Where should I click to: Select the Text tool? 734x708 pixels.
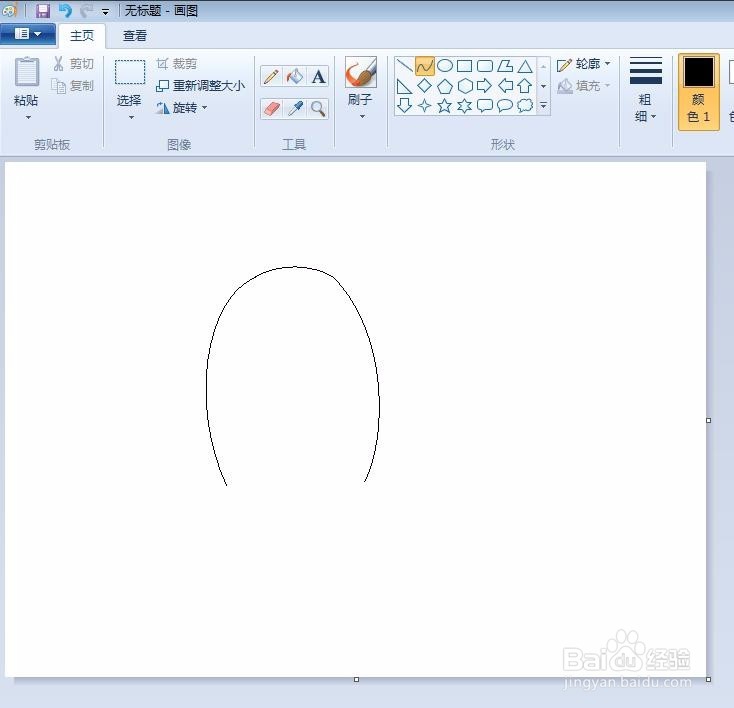[318, 76]
